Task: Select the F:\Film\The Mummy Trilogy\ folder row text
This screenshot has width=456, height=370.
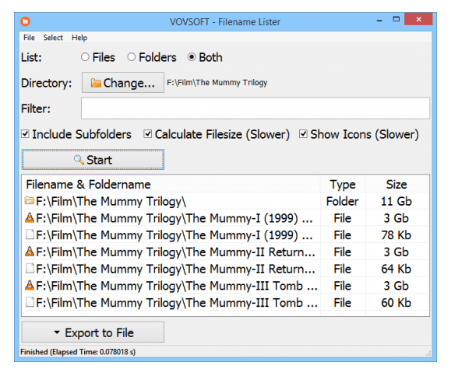Action: pyautogui.click(x=111, y=201)
